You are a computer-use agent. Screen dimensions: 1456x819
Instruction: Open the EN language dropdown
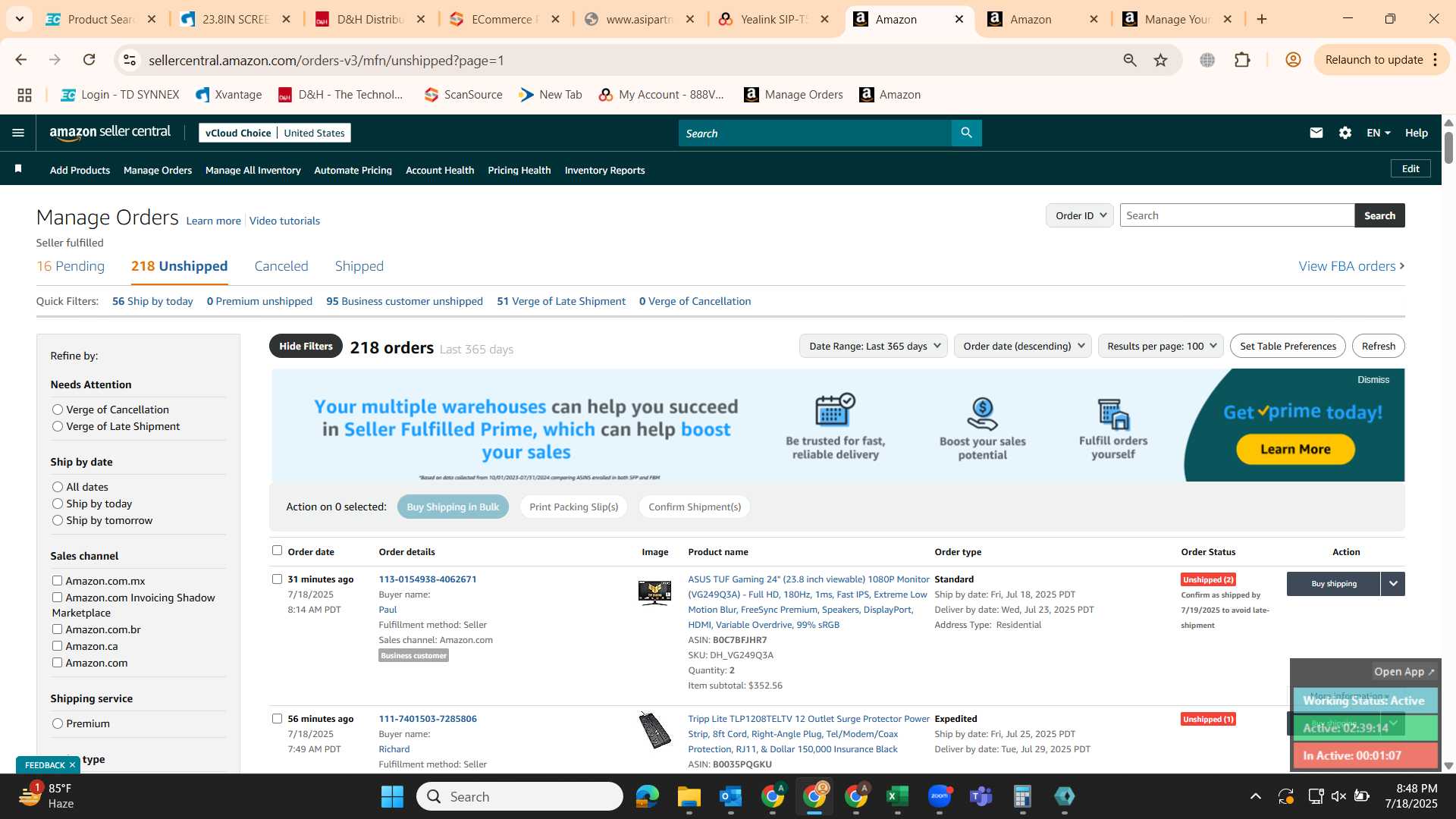click(1378, 133)
